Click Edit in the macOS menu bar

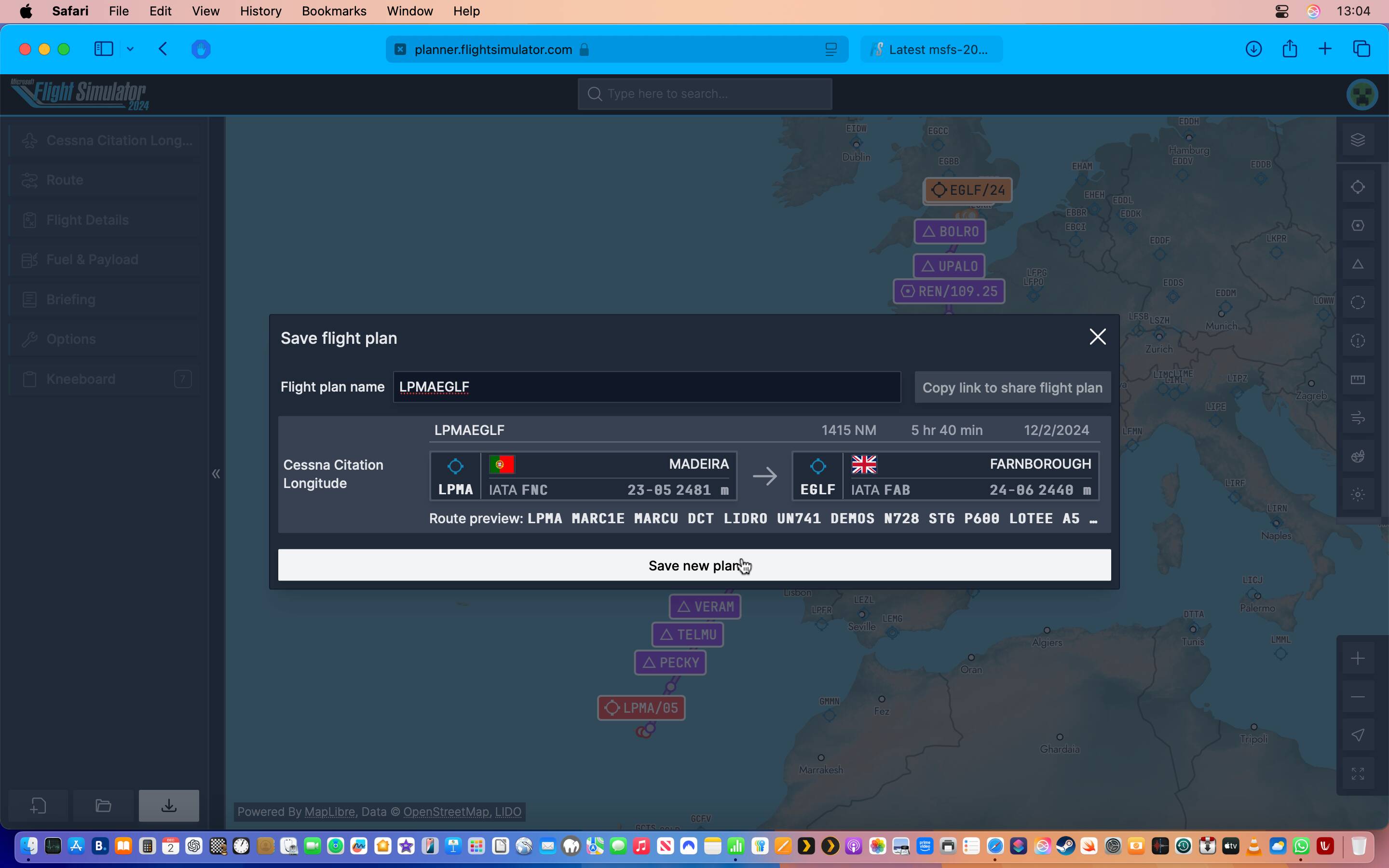click(x=159, y=11)
